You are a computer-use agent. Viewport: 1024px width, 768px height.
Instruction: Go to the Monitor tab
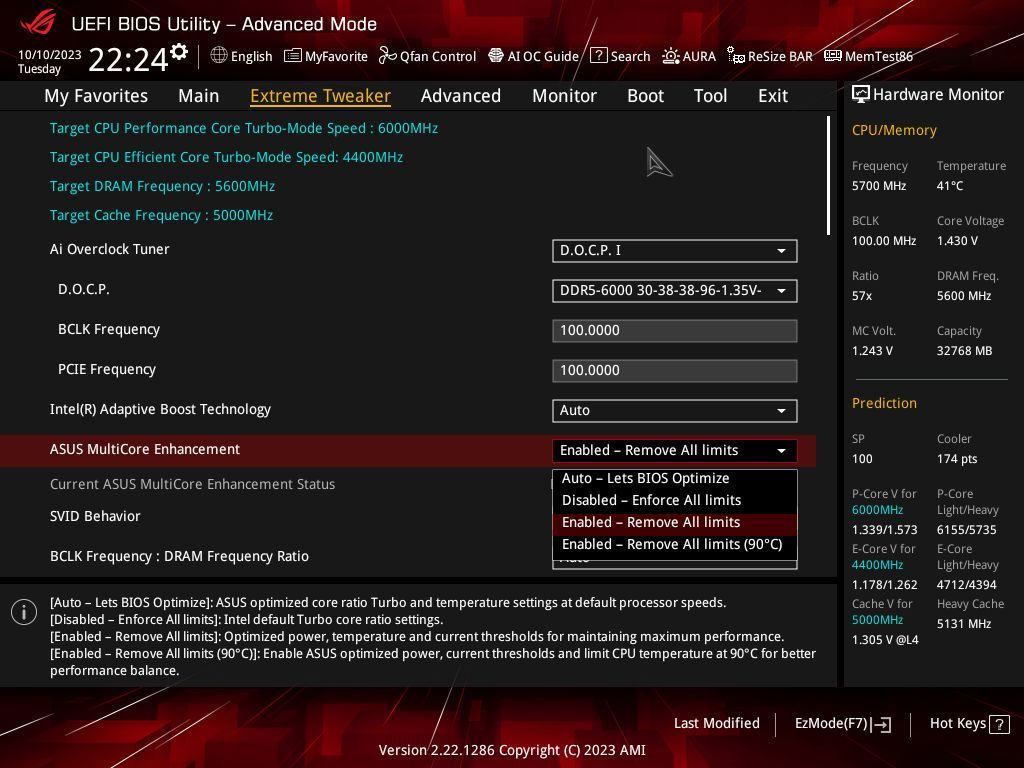pos(564,95)
